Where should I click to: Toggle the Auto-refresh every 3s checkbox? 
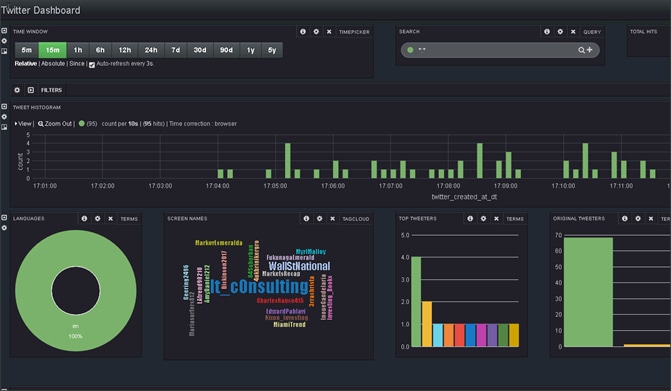point(92,65)
